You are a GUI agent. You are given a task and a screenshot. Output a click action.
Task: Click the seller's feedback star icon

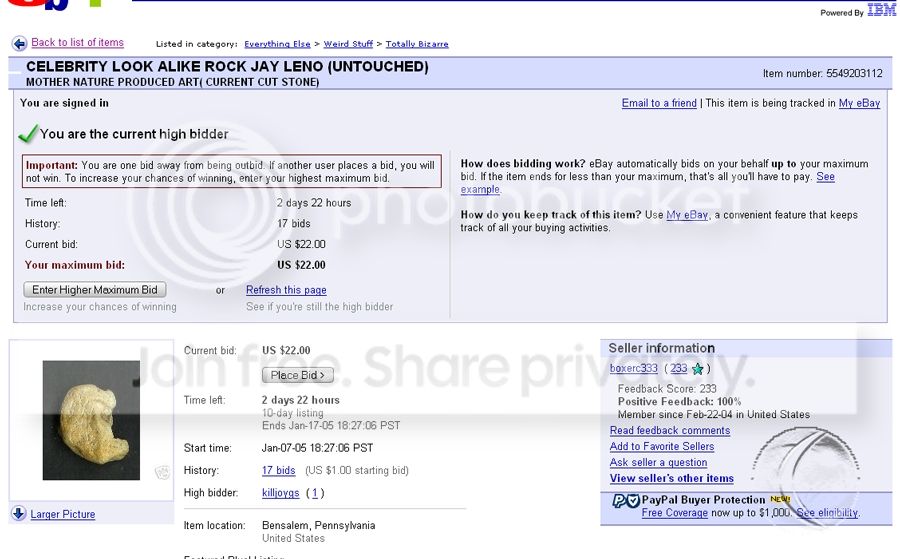point(697,369)
